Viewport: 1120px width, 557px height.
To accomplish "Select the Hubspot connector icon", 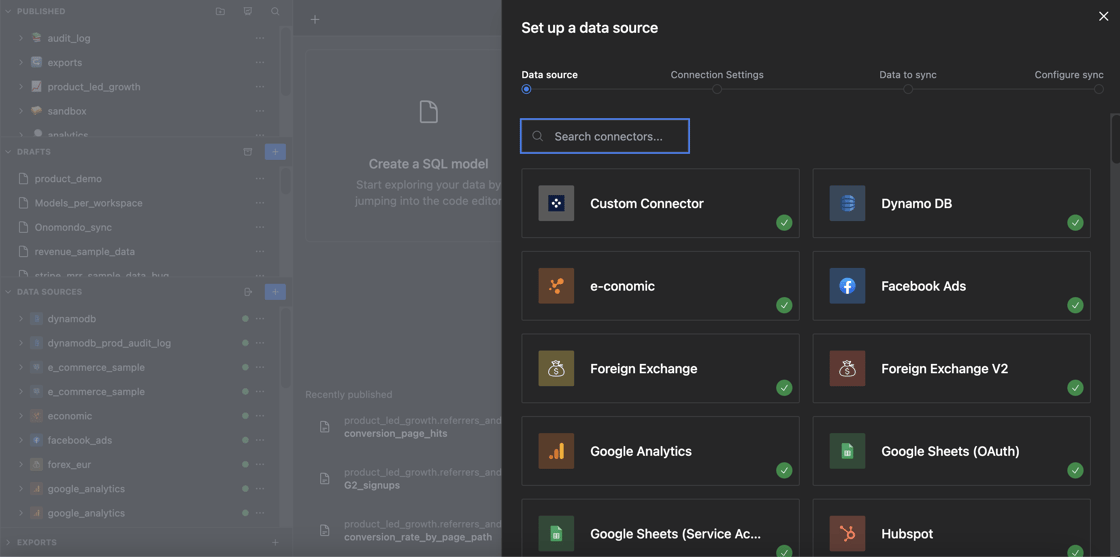I will click(x=847, y=533).
